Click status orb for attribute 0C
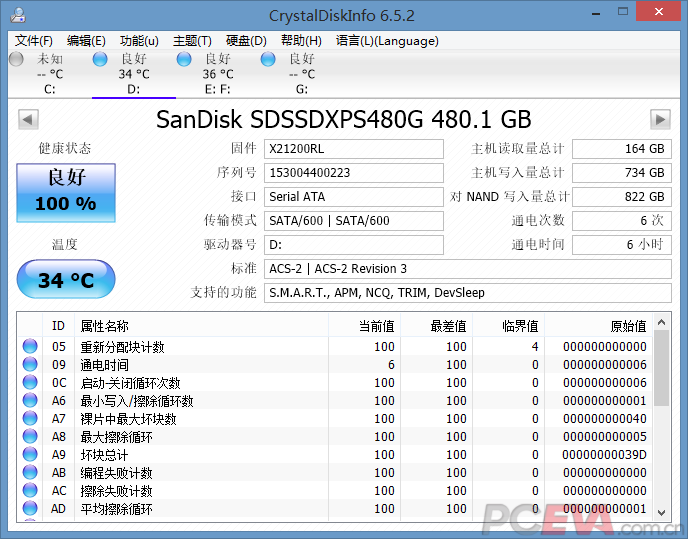 30,382
